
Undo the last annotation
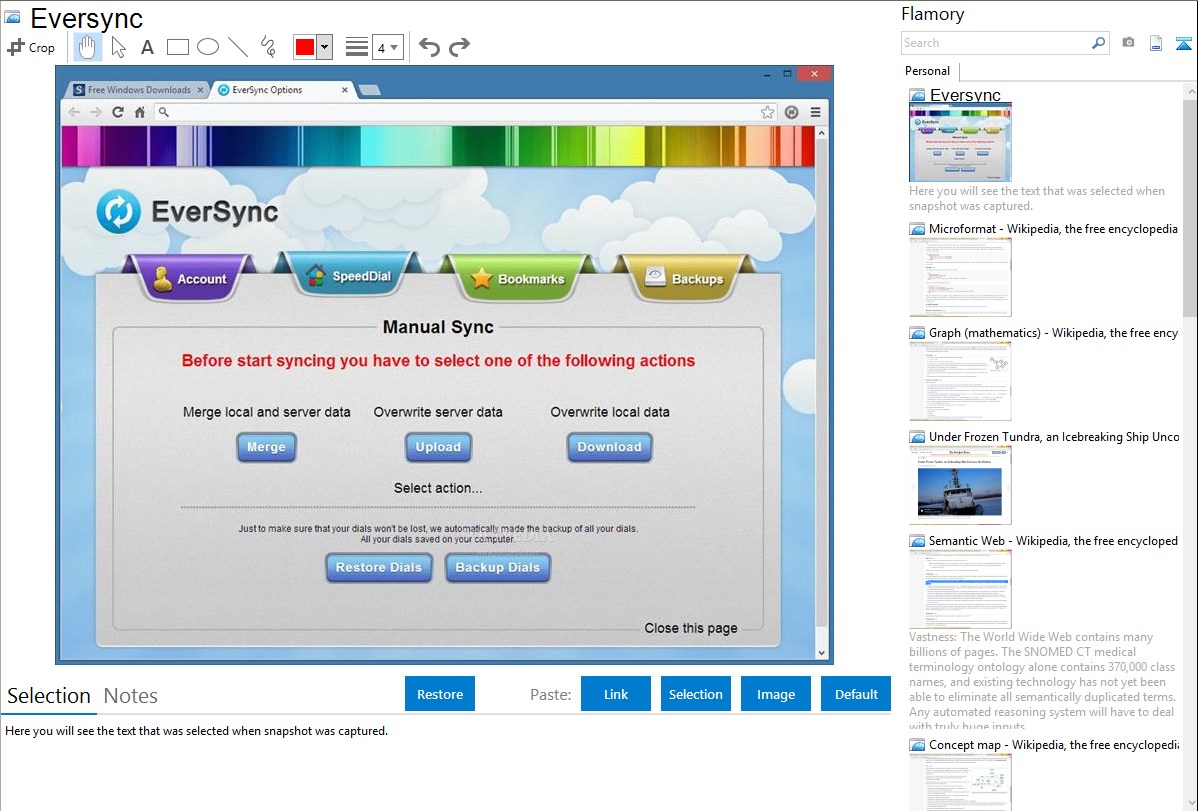(429, 47)
